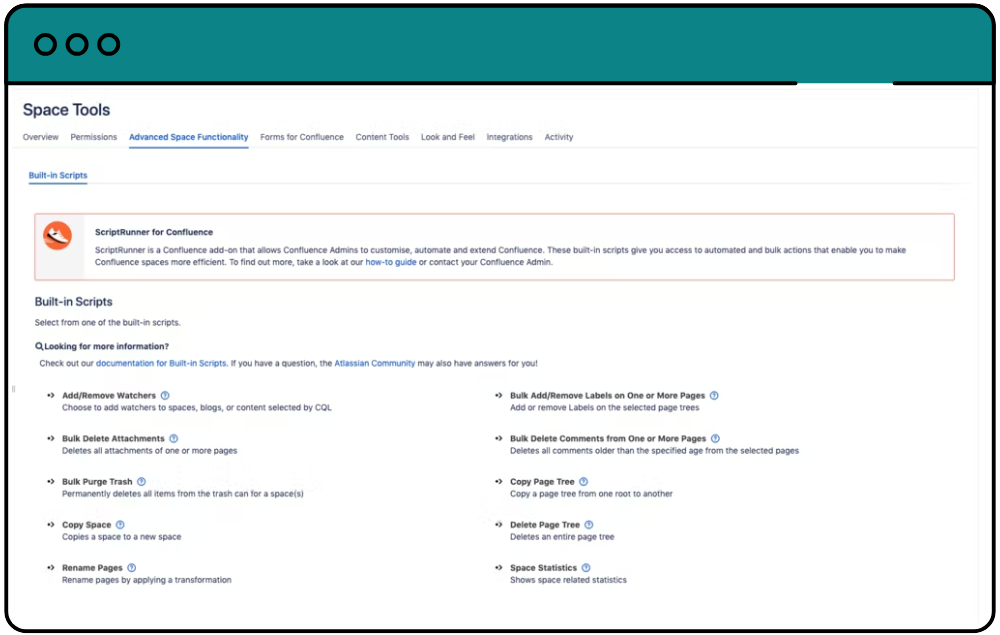Open help icon next to Bulk Delete Comments

pos(715,439)
